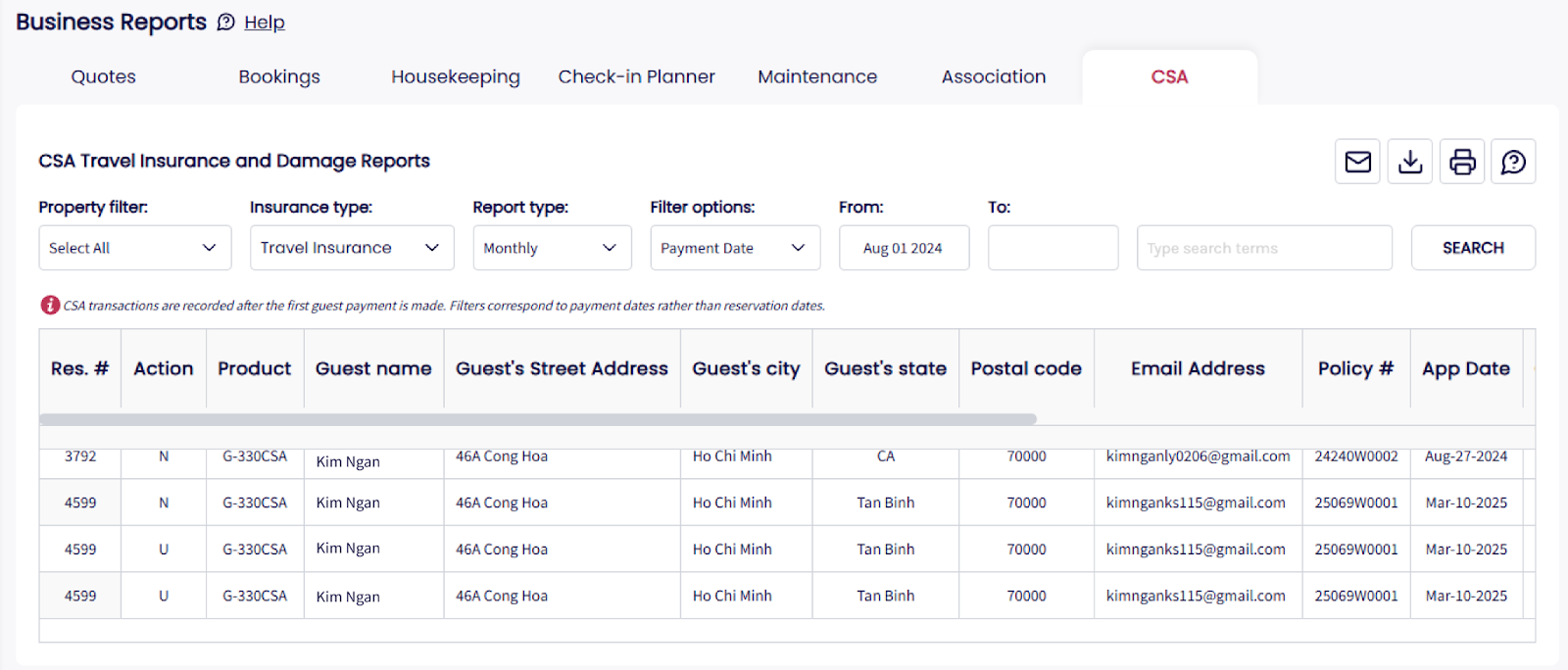Open the Report type Monthly dropdown
Viewport: 1568px width, 670px height.
(551, 248)
